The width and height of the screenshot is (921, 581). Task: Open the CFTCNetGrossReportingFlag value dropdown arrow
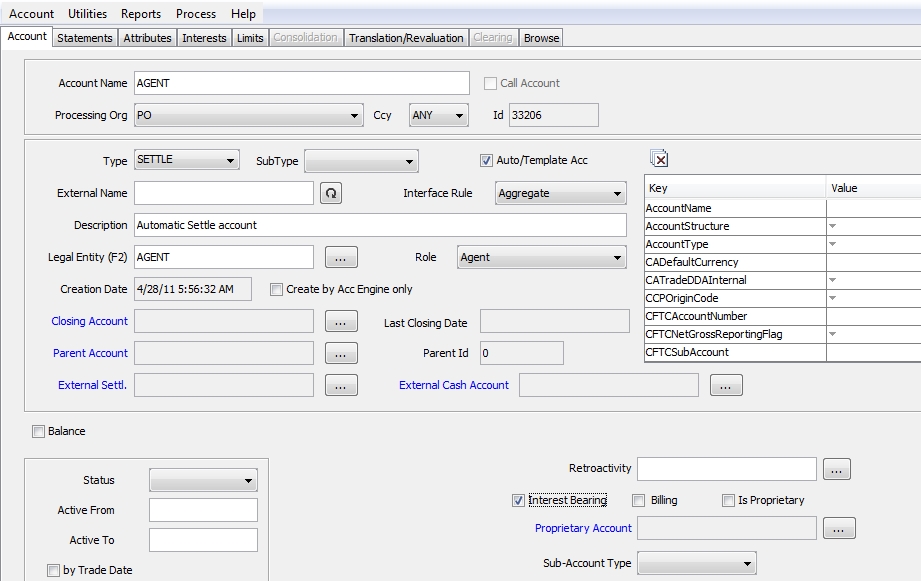coord(832,334)
